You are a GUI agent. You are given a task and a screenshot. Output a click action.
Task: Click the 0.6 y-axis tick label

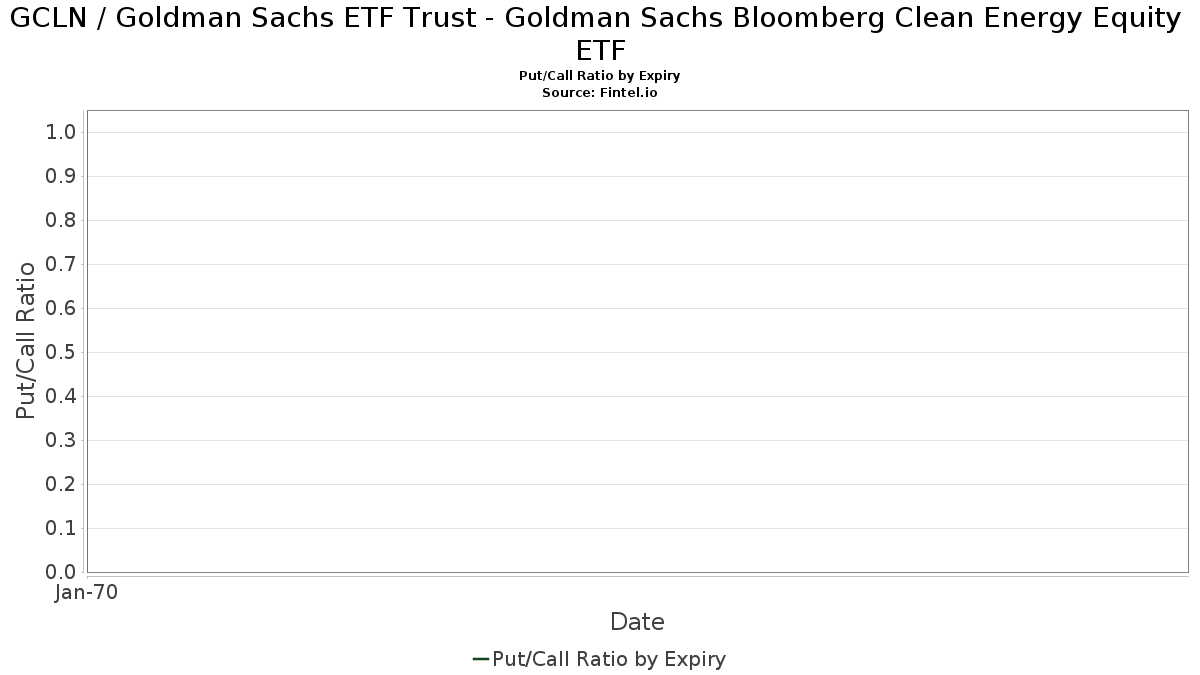(x=61, y=308)
